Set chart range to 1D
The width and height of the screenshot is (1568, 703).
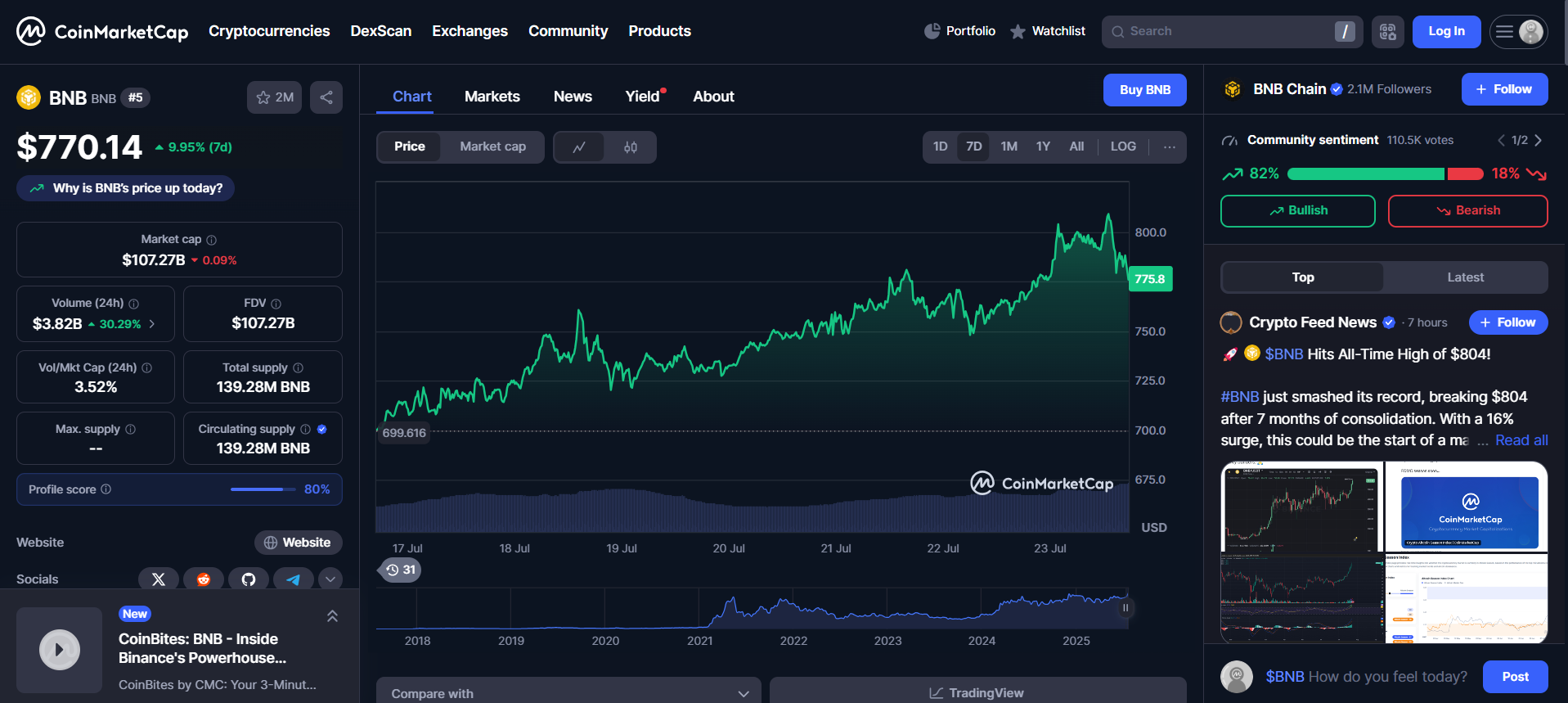[941, 146]
